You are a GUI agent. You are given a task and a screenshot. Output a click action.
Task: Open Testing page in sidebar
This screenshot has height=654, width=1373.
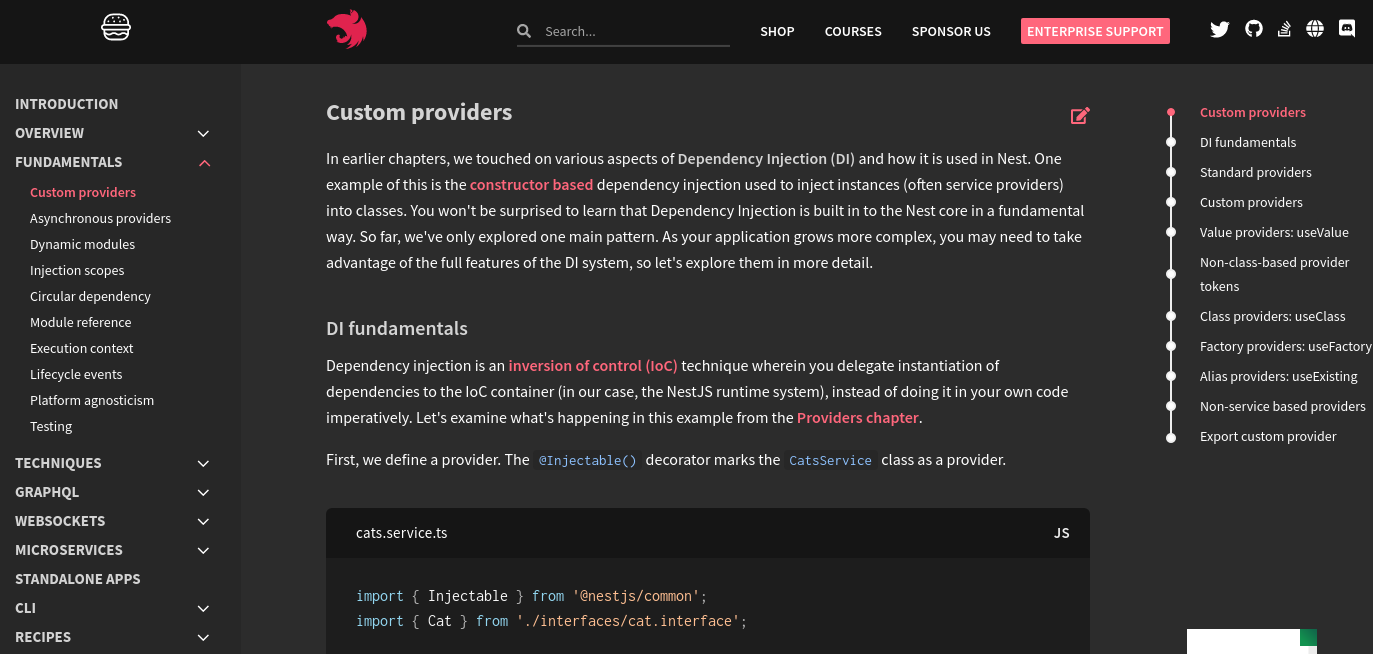click(51, 426)
